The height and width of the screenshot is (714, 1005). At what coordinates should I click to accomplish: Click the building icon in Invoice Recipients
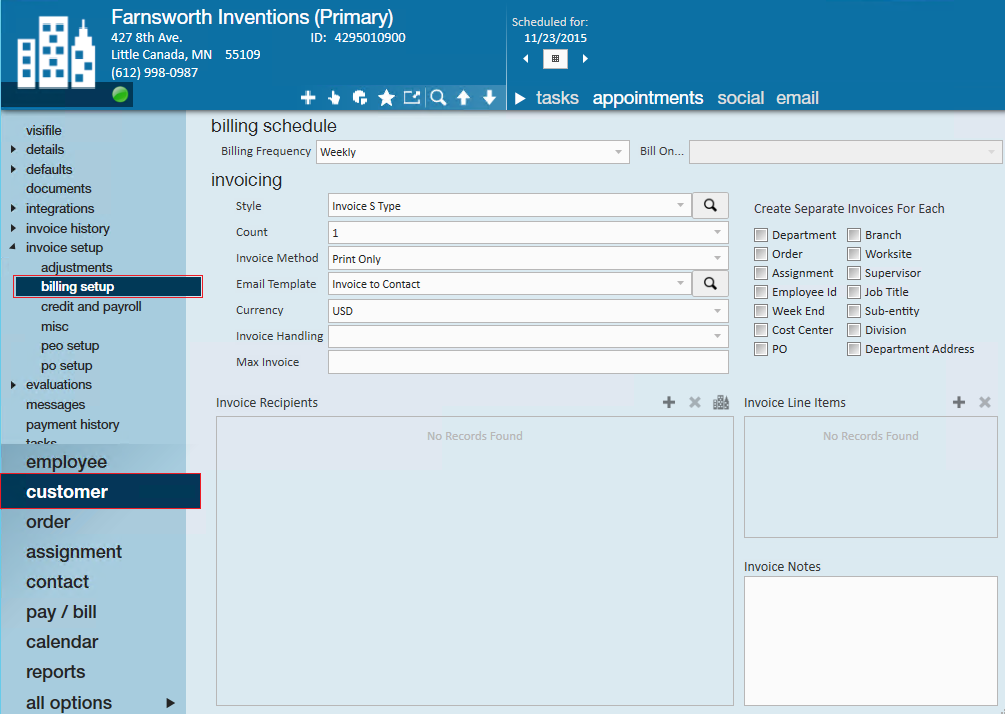click(721, 403)
